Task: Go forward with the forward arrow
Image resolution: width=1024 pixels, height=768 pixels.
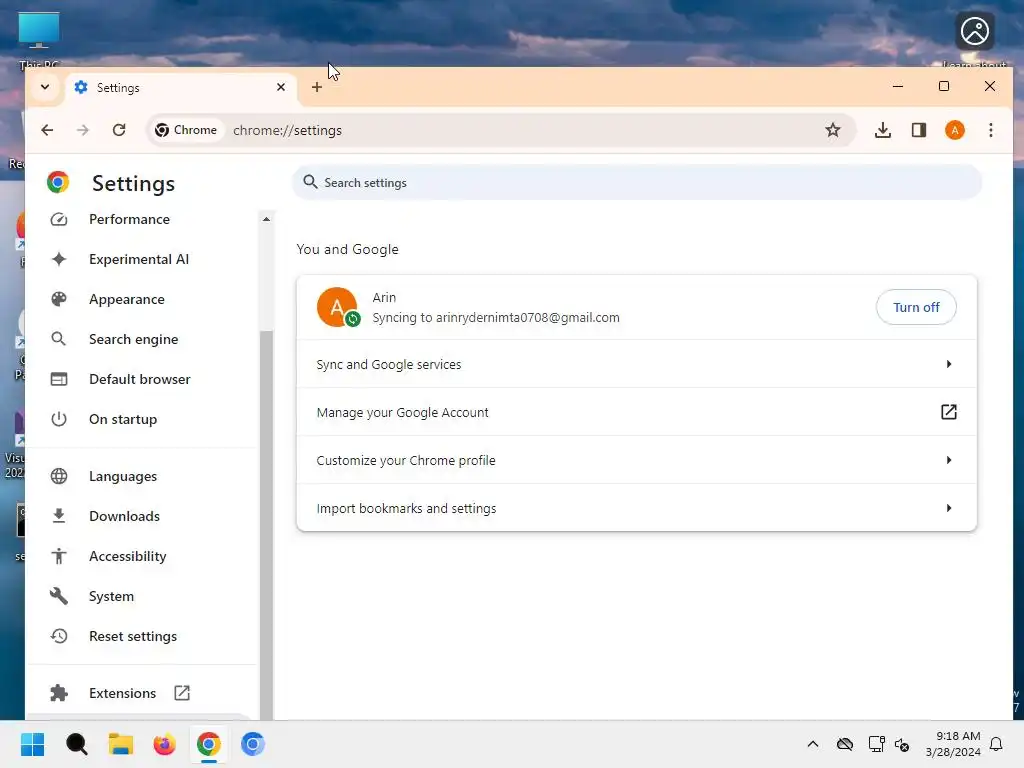Action: tap(82, 130)
